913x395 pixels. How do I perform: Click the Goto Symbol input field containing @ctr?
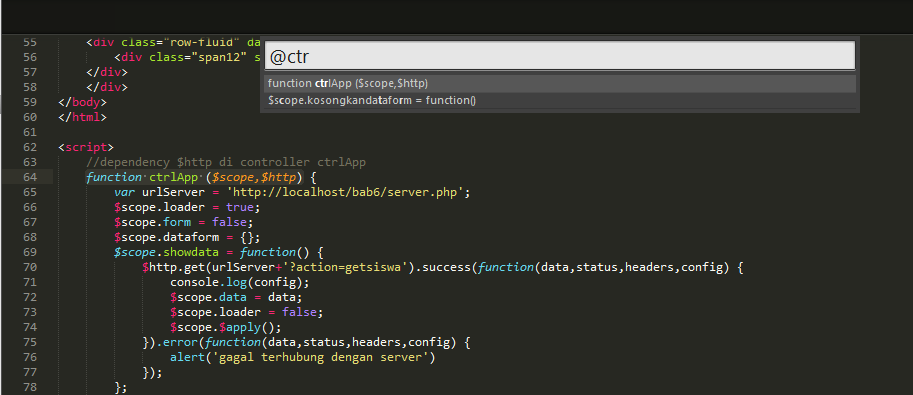click(x=560, y=57)
